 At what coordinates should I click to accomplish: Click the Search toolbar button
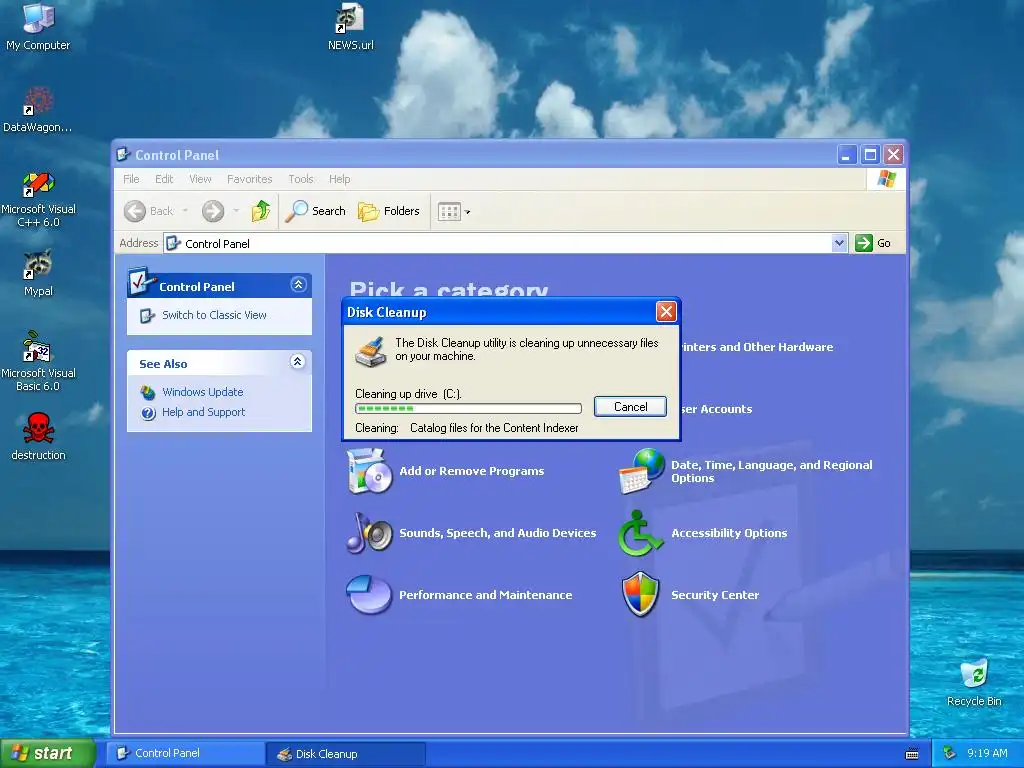point(315,211)
